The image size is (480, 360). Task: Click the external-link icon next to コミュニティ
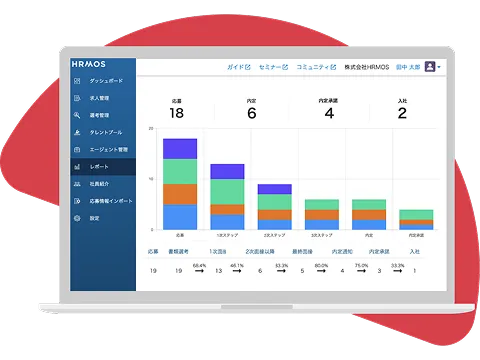(x=333, y=67)
